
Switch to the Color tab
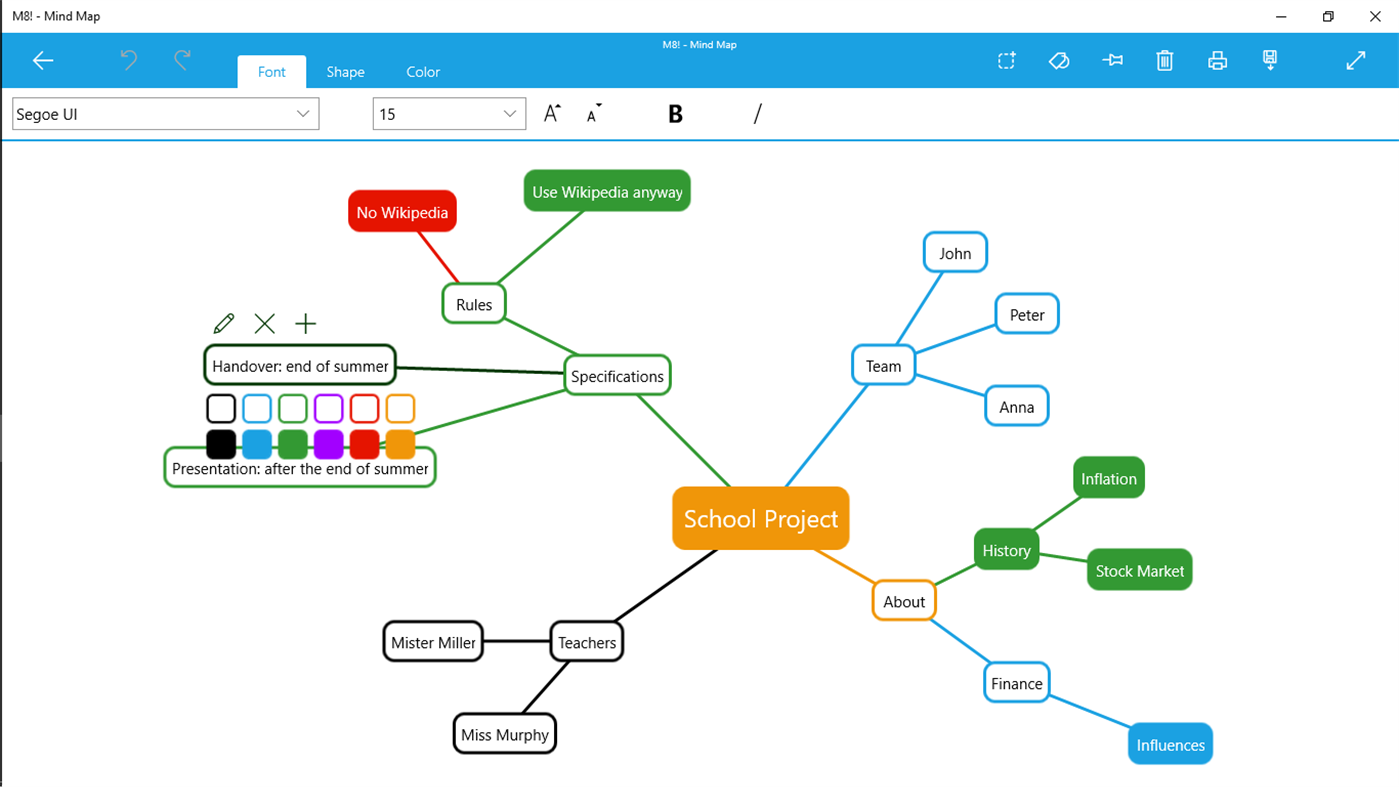(422, 71)
